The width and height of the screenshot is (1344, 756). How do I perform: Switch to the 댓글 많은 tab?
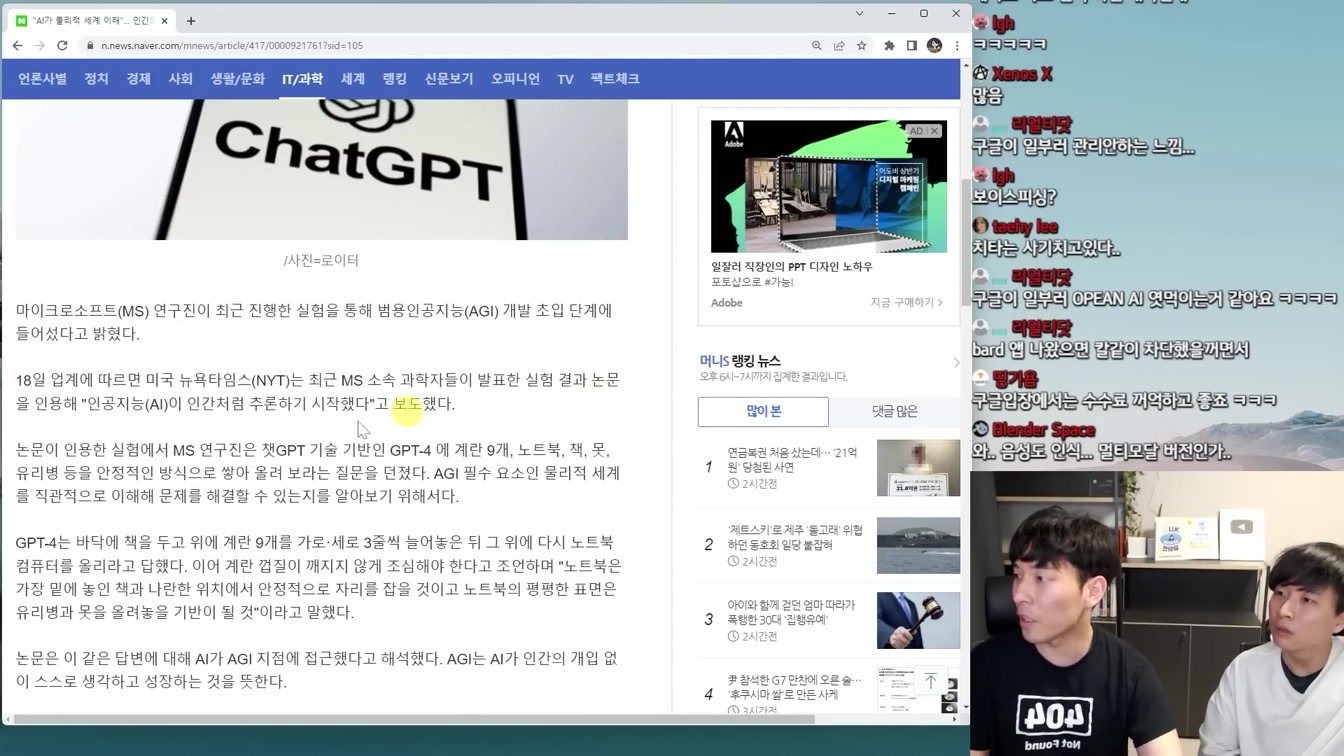pyautogui.click(x=894, y=411)
